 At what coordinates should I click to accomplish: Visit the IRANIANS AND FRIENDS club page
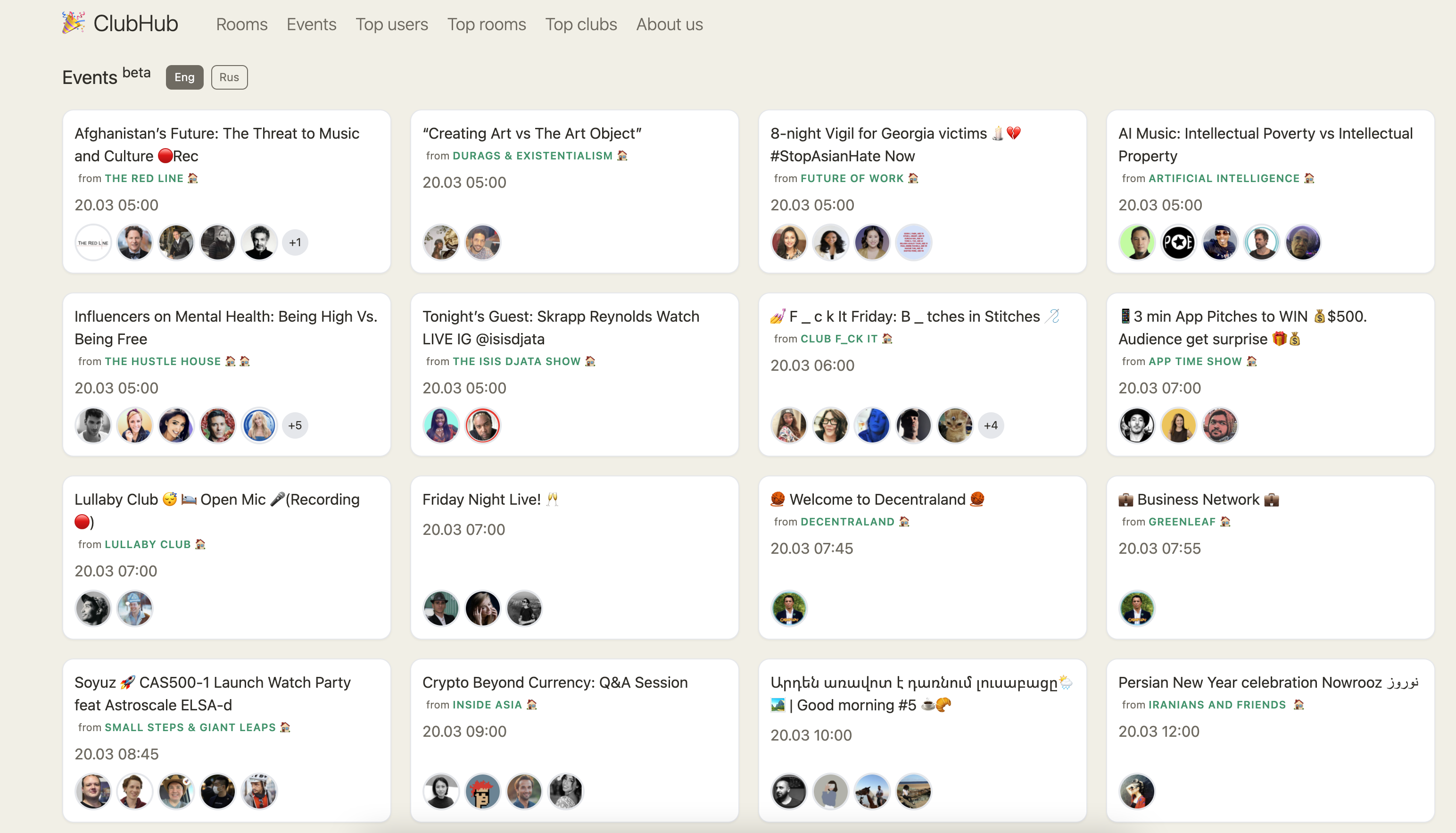1216,704
